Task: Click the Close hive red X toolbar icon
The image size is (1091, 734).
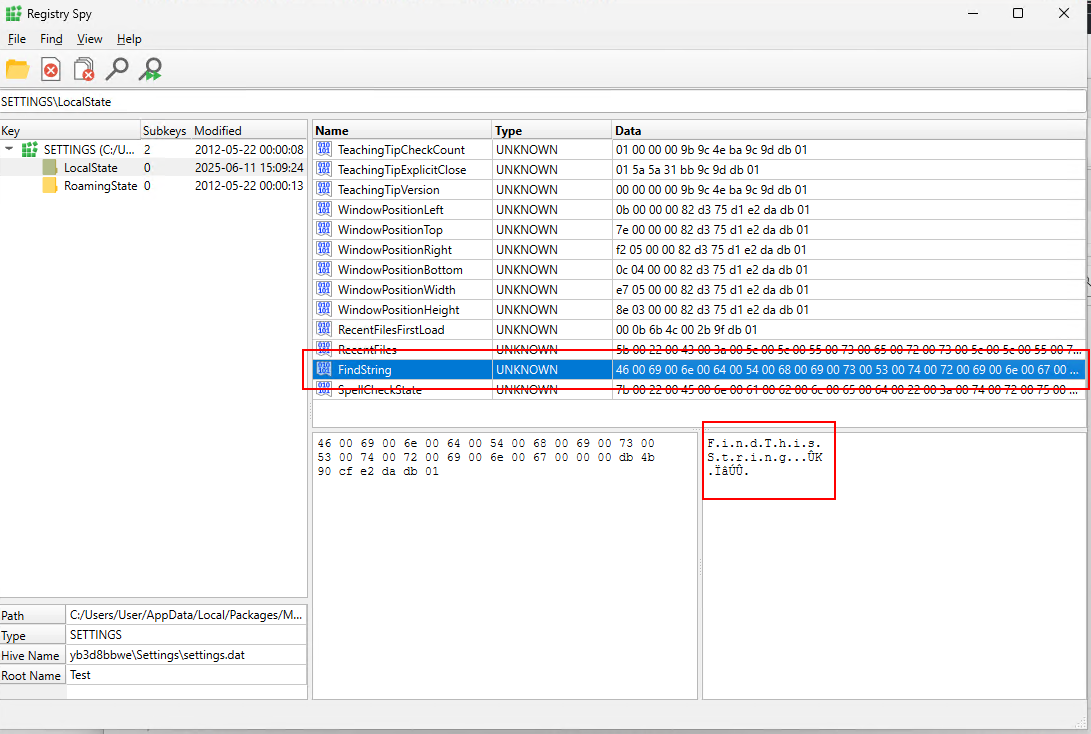Action: 51,69
